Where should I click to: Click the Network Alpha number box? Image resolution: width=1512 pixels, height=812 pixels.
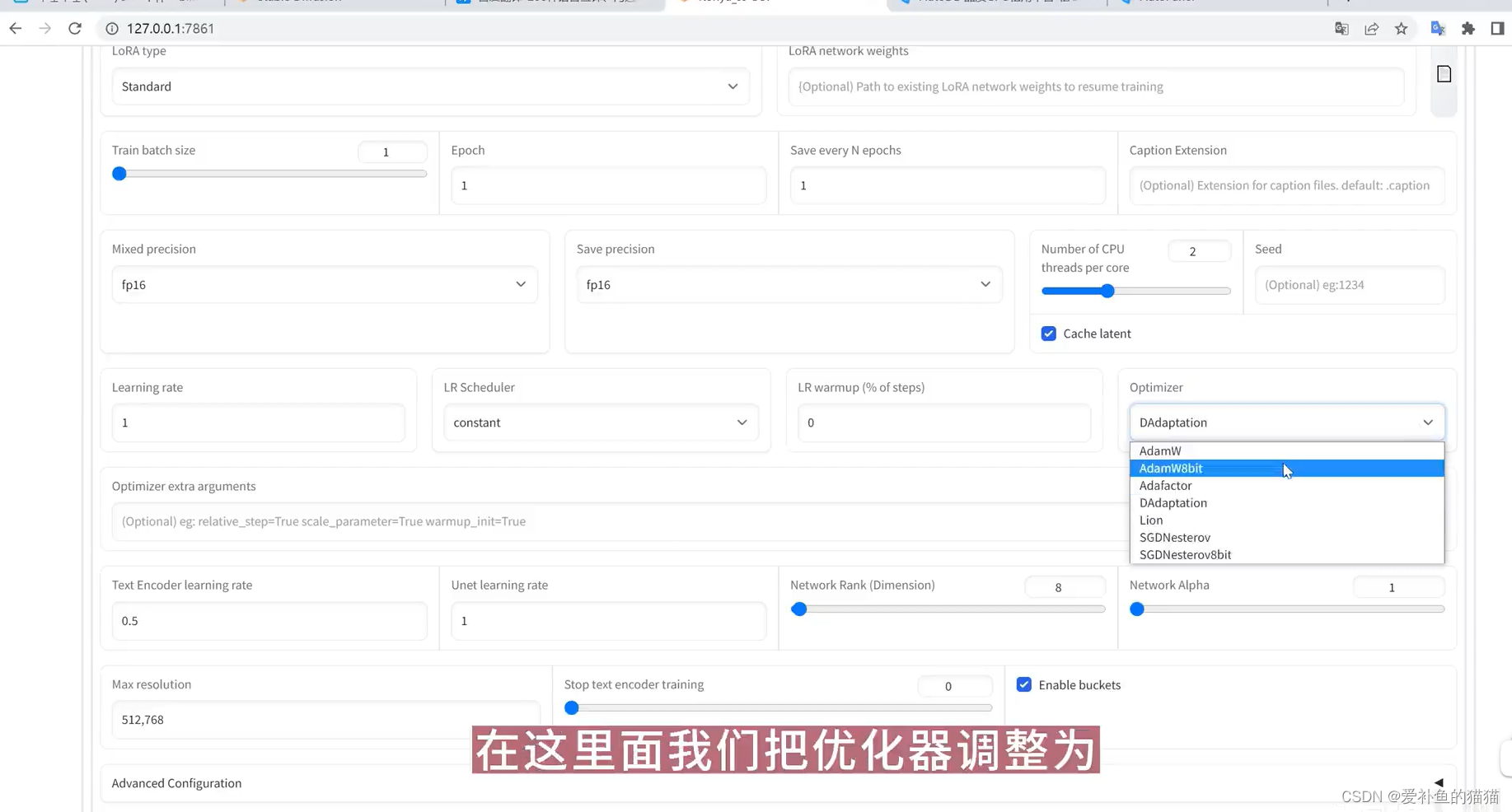point(1398,587)
